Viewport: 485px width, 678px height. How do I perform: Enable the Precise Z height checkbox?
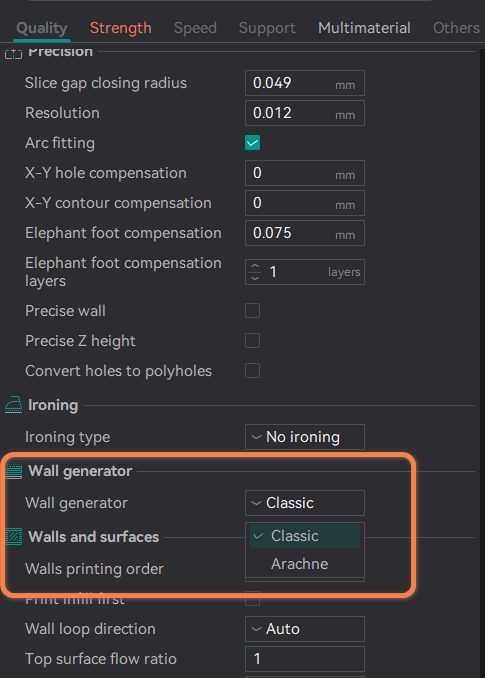[252, 341]
